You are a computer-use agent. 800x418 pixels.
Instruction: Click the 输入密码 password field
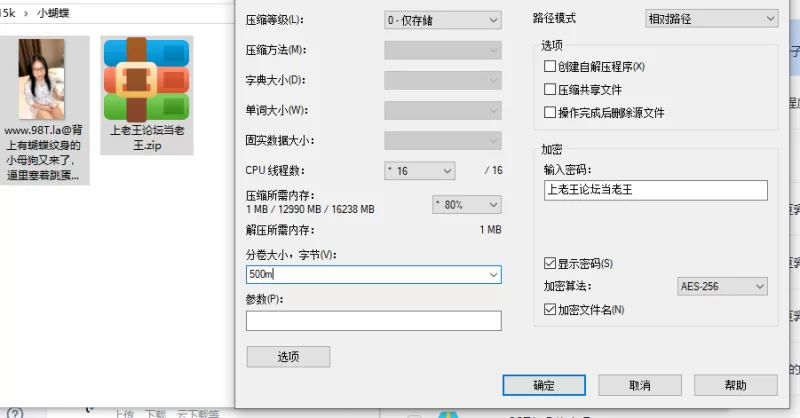[654, 190]
